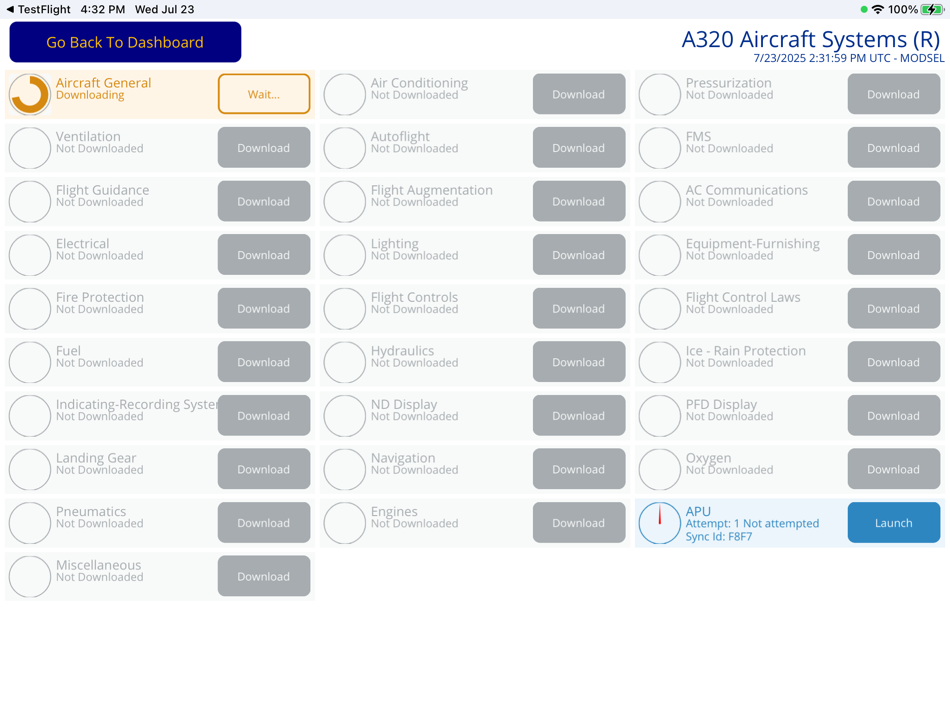
Task: Click the Ice - Rain Protection status circle
Action: pyautogui.click(x=660, y=362)
